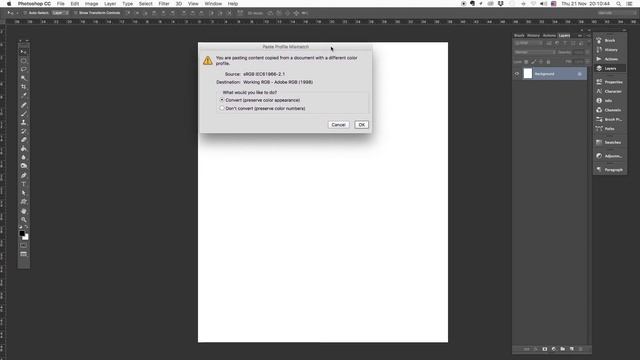
Task: Open the Character panel from the dock
Action: 609,91
